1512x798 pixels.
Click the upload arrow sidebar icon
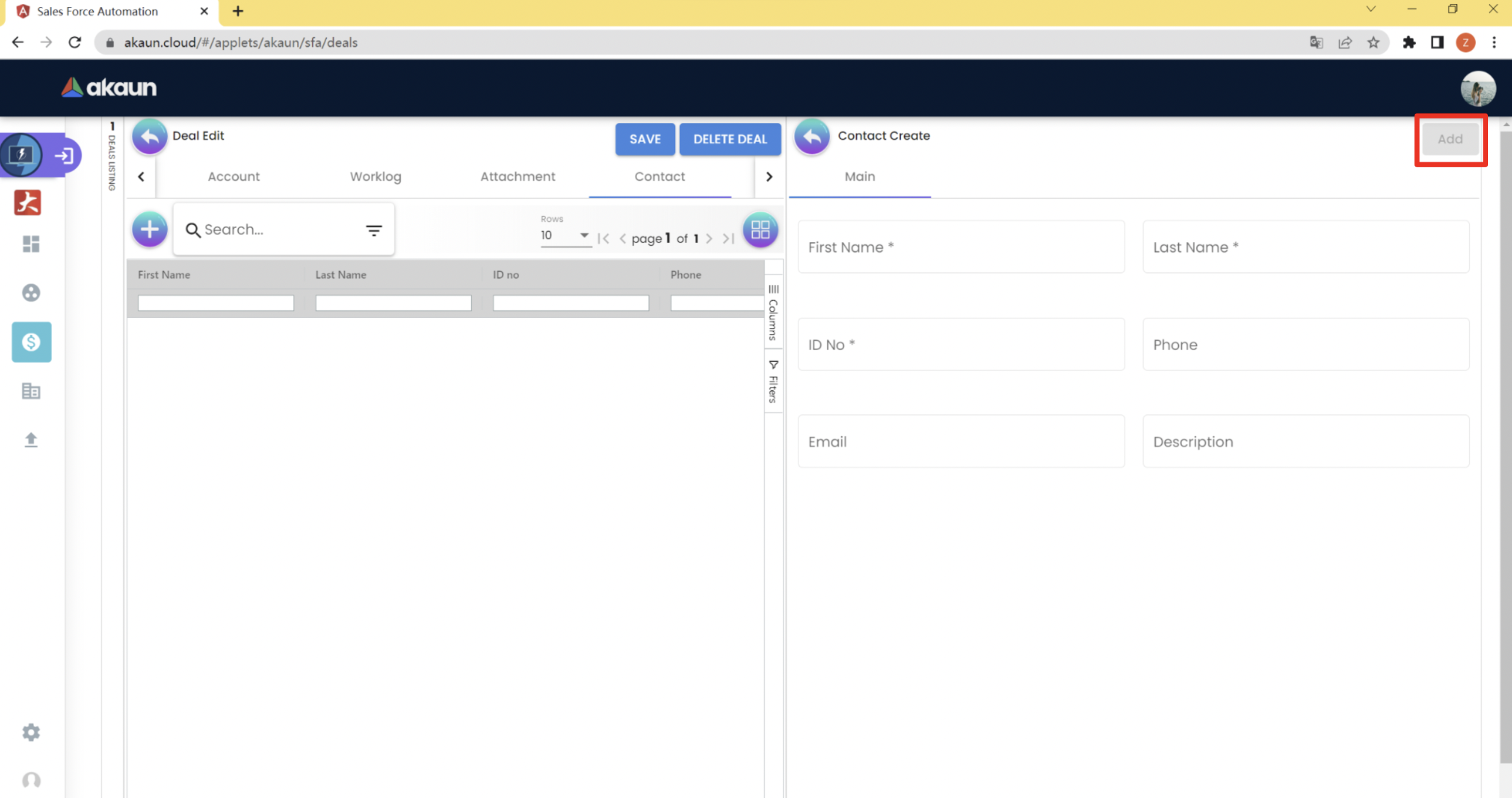[31, 440]
